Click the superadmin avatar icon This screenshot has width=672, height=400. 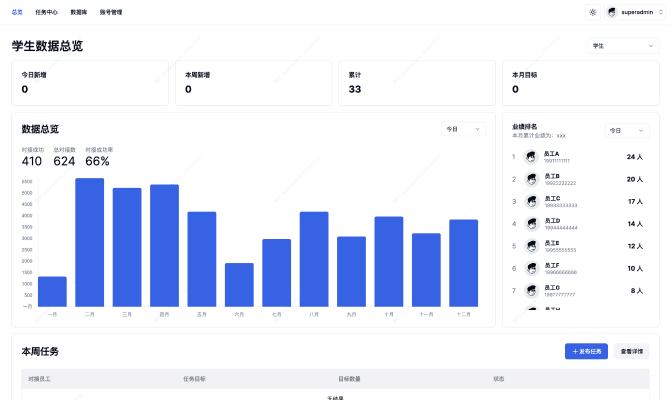(x=612, y=12)
